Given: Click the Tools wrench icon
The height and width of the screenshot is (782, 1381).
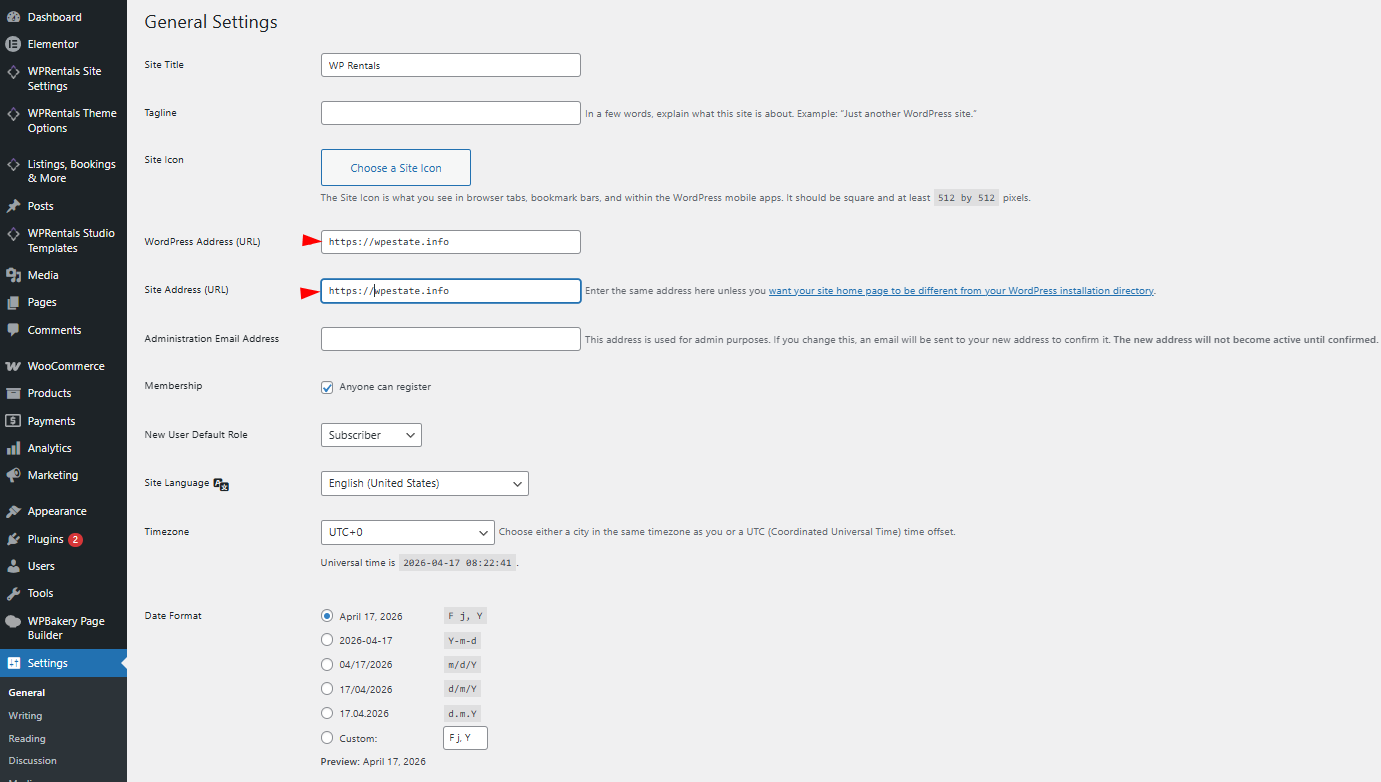Looking at the screenshot, I should pos(13,593).
